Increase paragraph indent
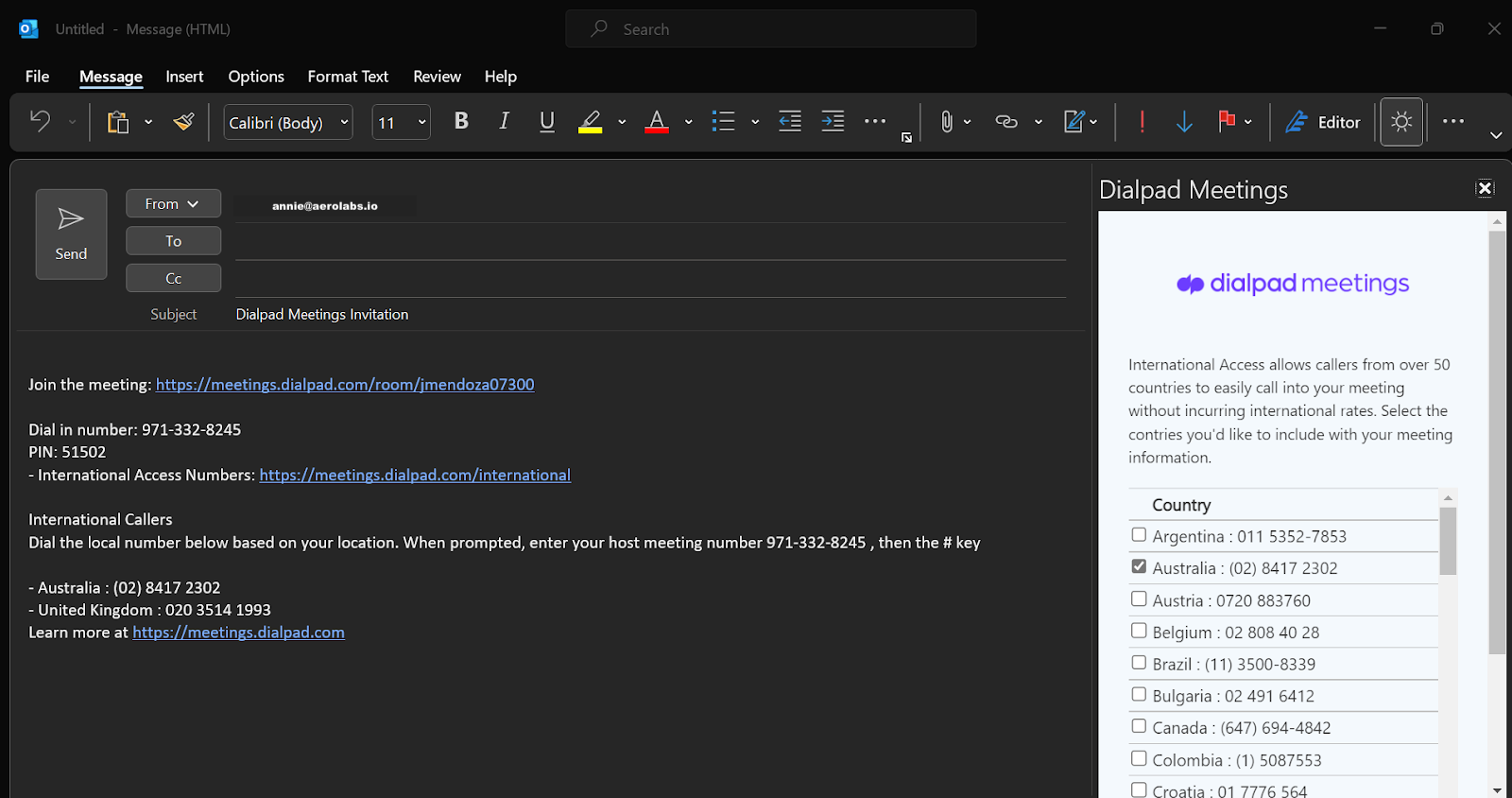This screenshot has width=1512, height=798. click(x=833, y=121)
